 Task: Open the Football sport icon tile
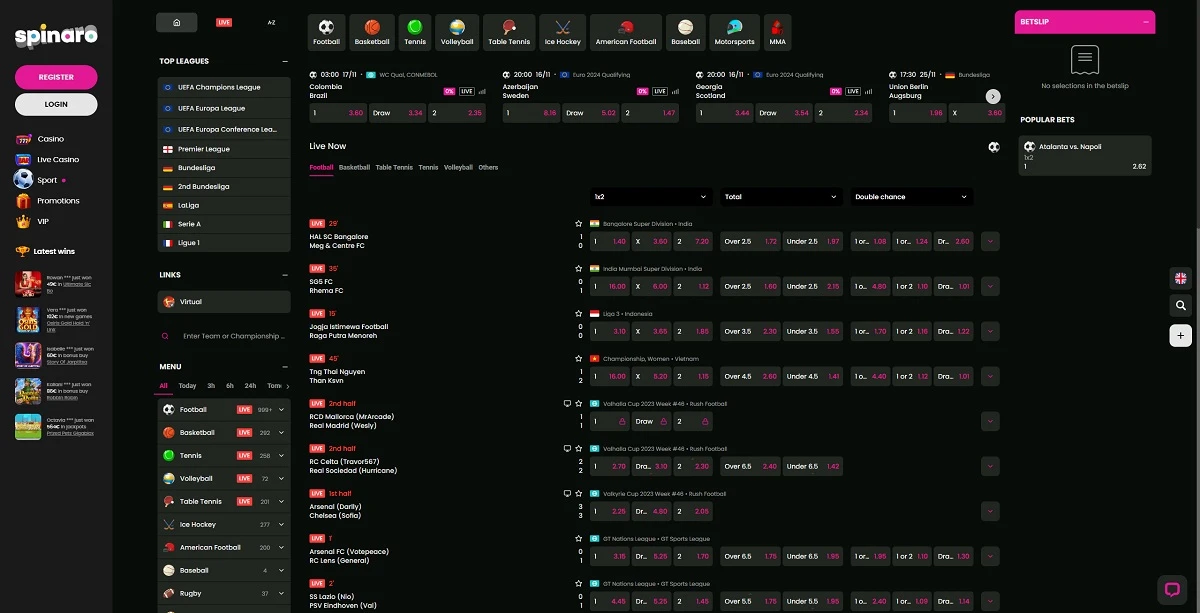point(326,32)
